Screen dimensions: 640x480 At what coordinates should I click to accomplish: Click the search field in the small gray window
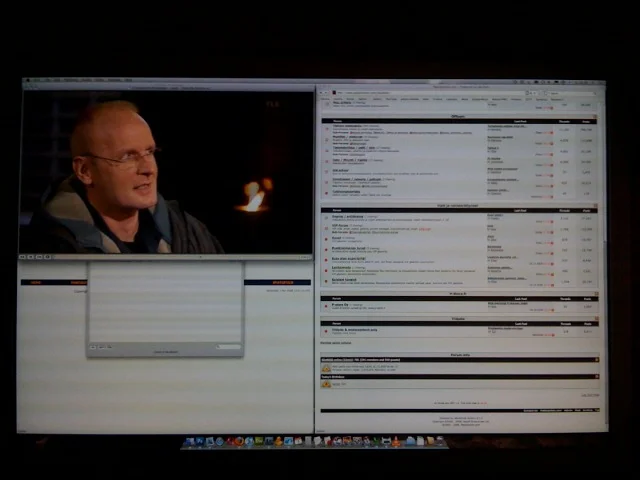click(x=229, y=347)
